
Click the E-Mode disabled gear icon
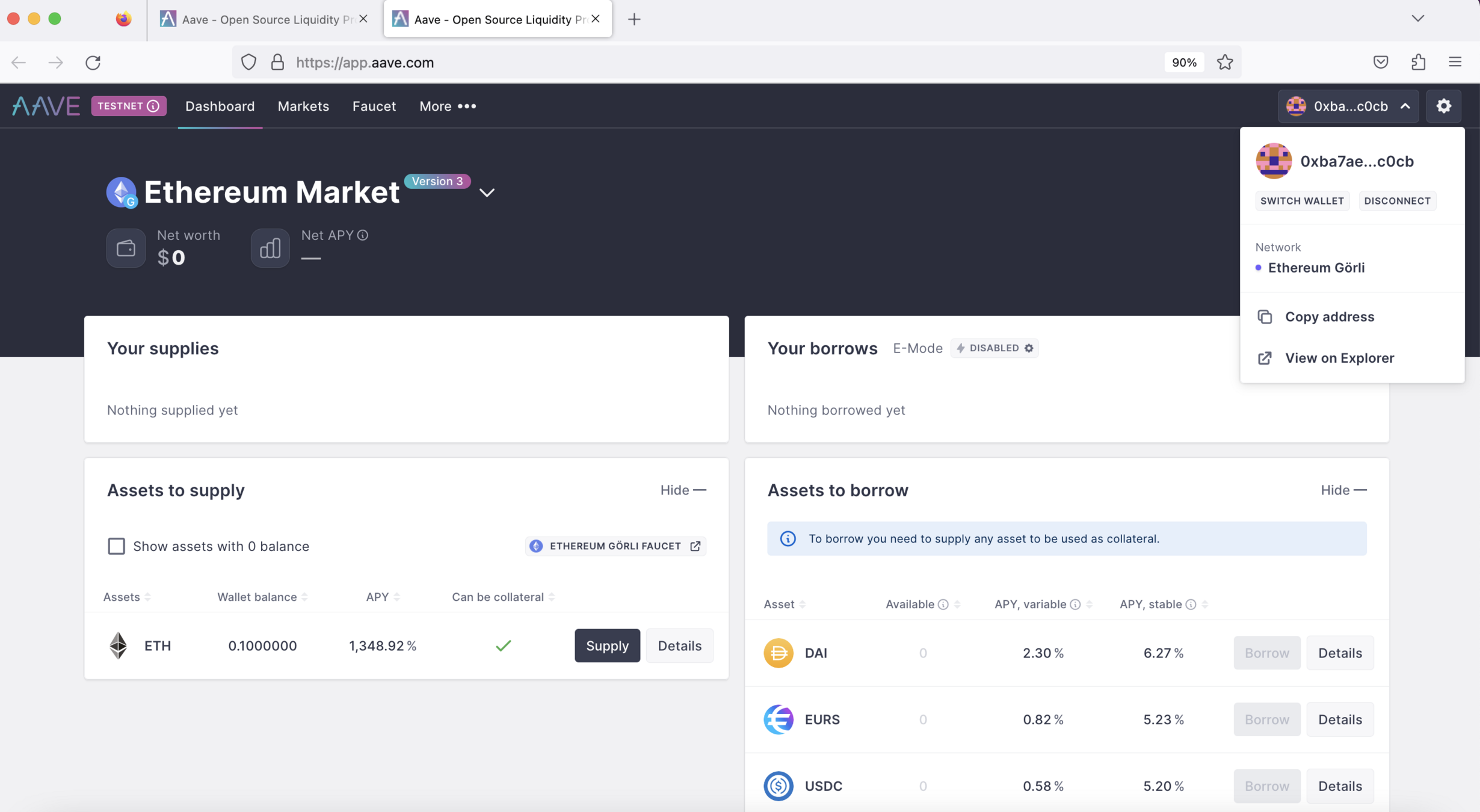tap(1029, 348)
